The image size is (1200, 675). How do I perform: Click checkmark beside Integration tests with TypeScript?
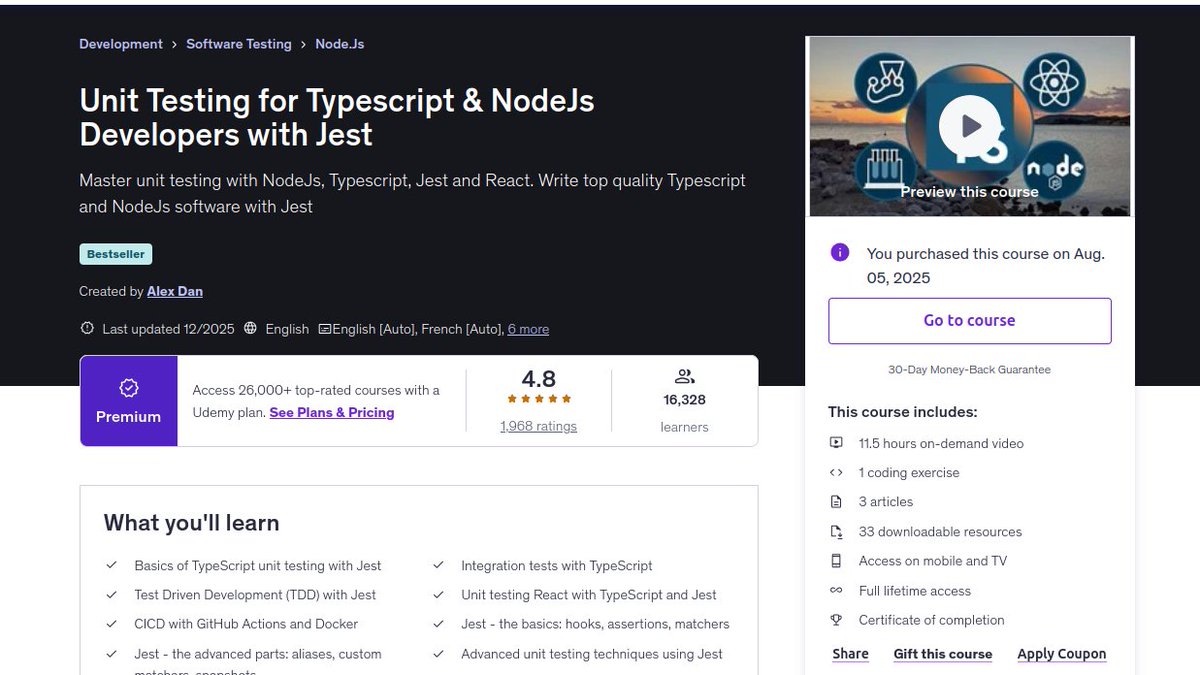(438, 565)
